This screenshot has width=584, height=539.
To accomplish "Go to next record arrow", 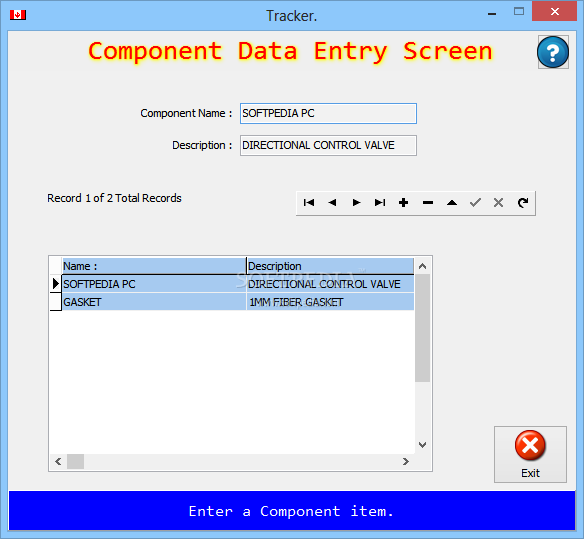I will (356, 203).
